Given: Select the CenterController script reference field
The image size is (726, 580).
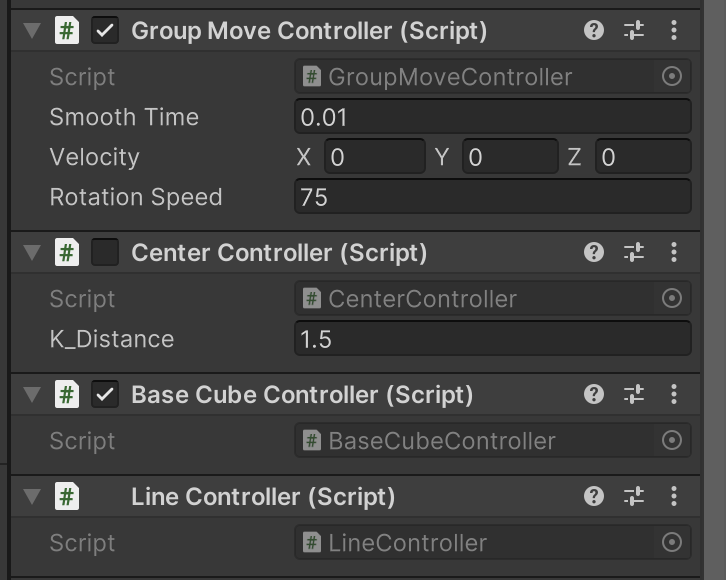Looking at the screenshot, I should point(493,299).
